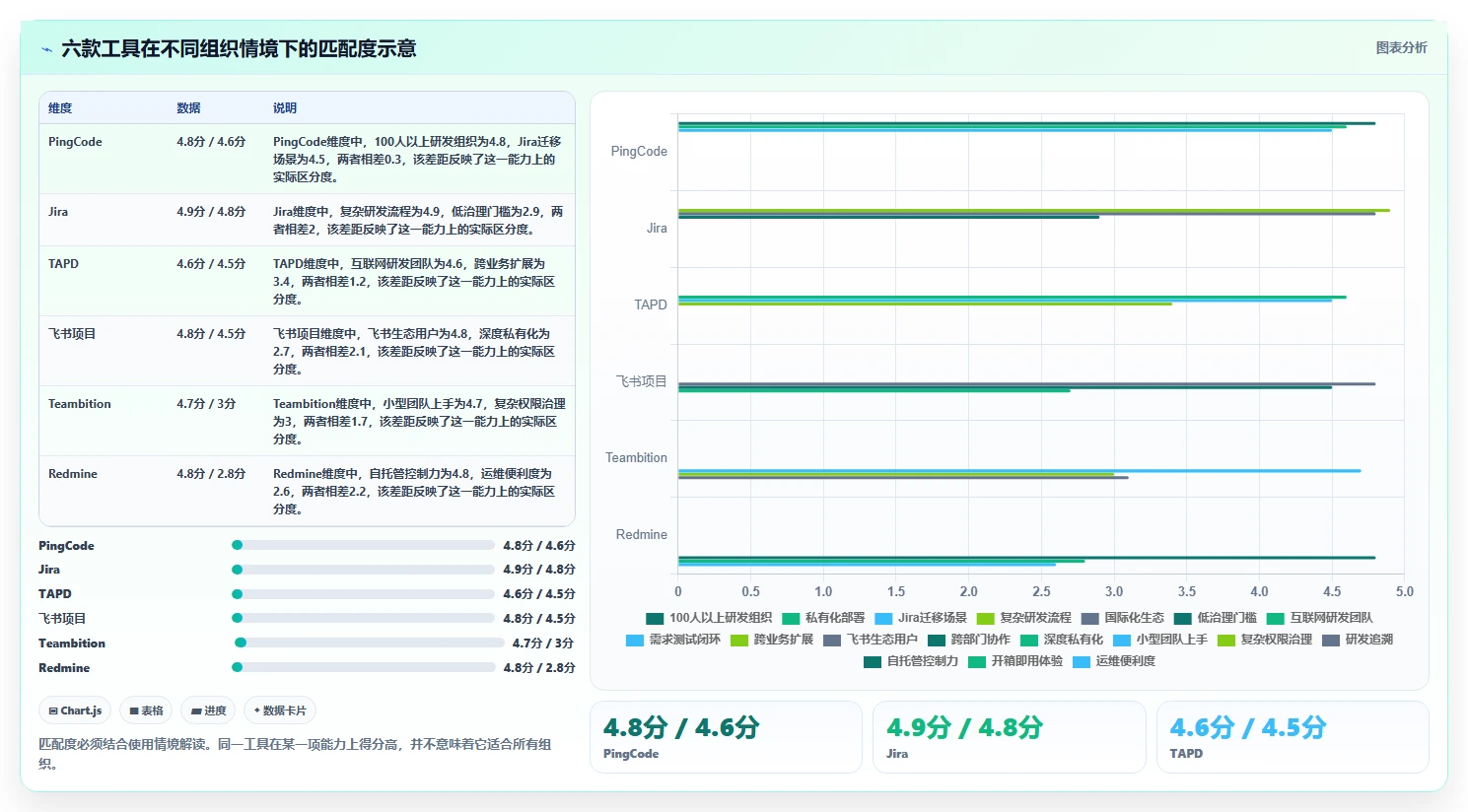Click the Teambition progress bar

pyautogui.click(x=369, y=643)
